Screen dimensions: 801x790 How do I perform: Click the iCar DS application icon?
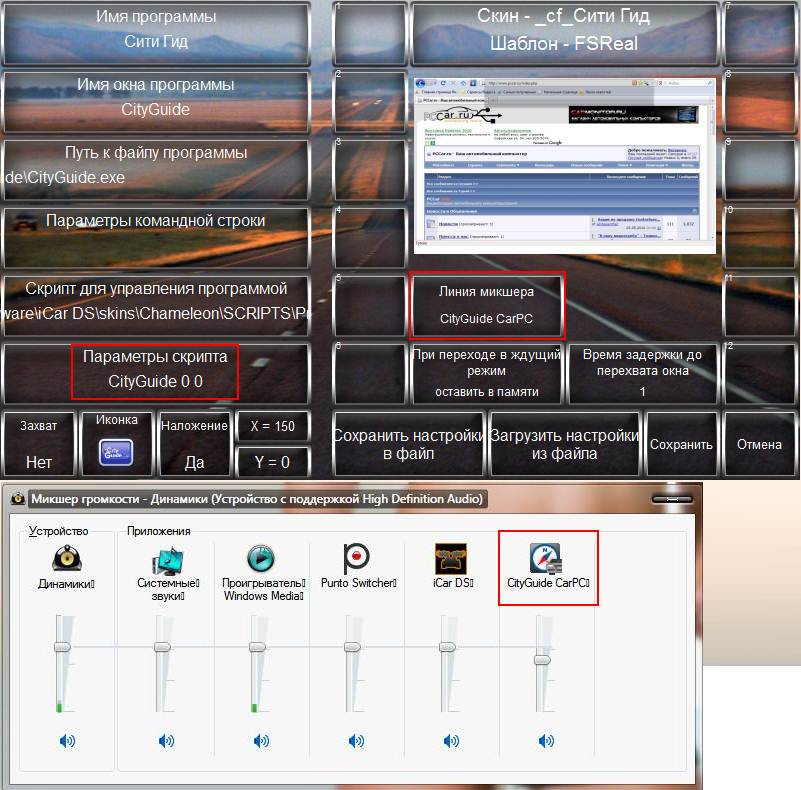point(451,559)
